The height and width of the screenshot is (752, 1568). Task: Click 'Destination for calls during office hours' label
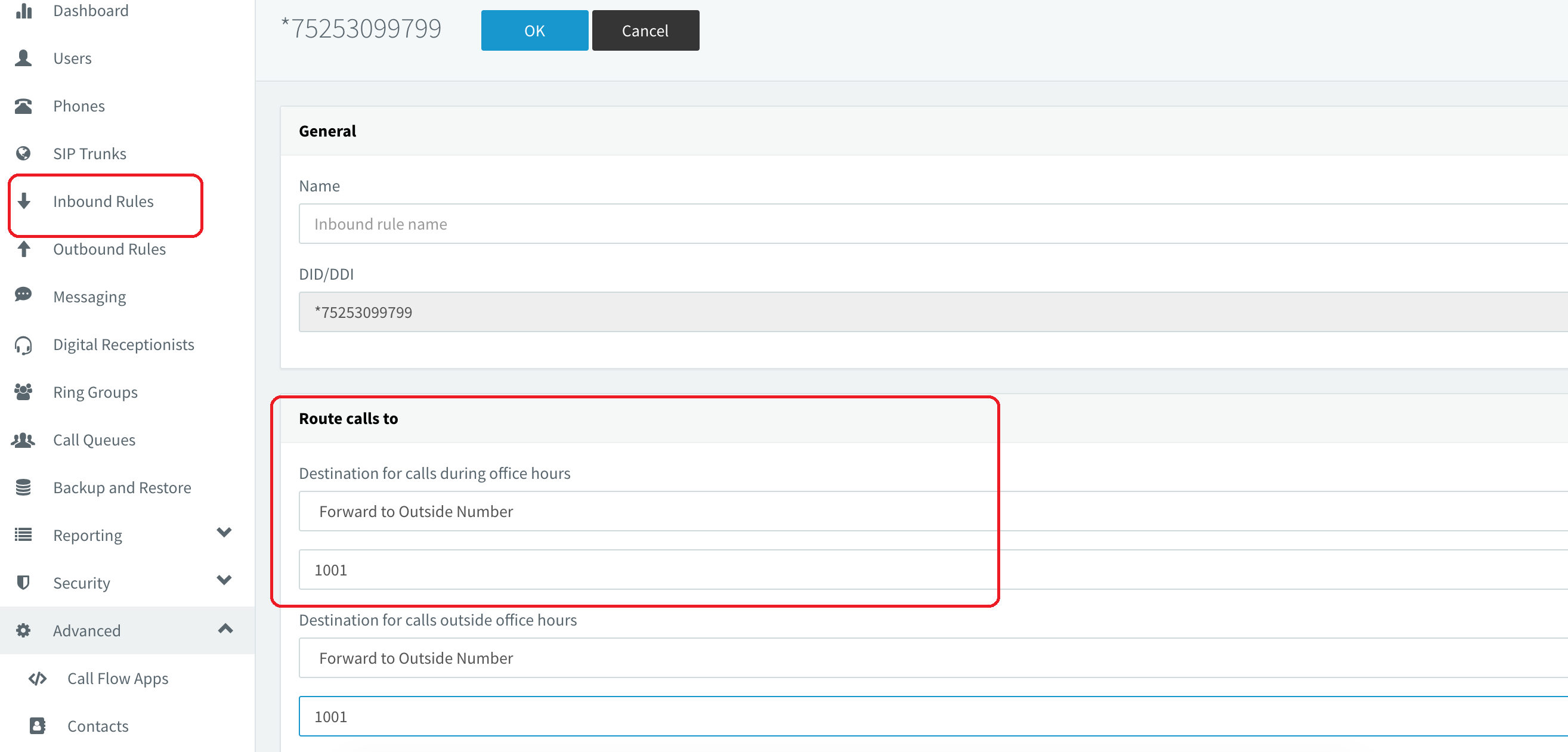[x=435, y=473]
